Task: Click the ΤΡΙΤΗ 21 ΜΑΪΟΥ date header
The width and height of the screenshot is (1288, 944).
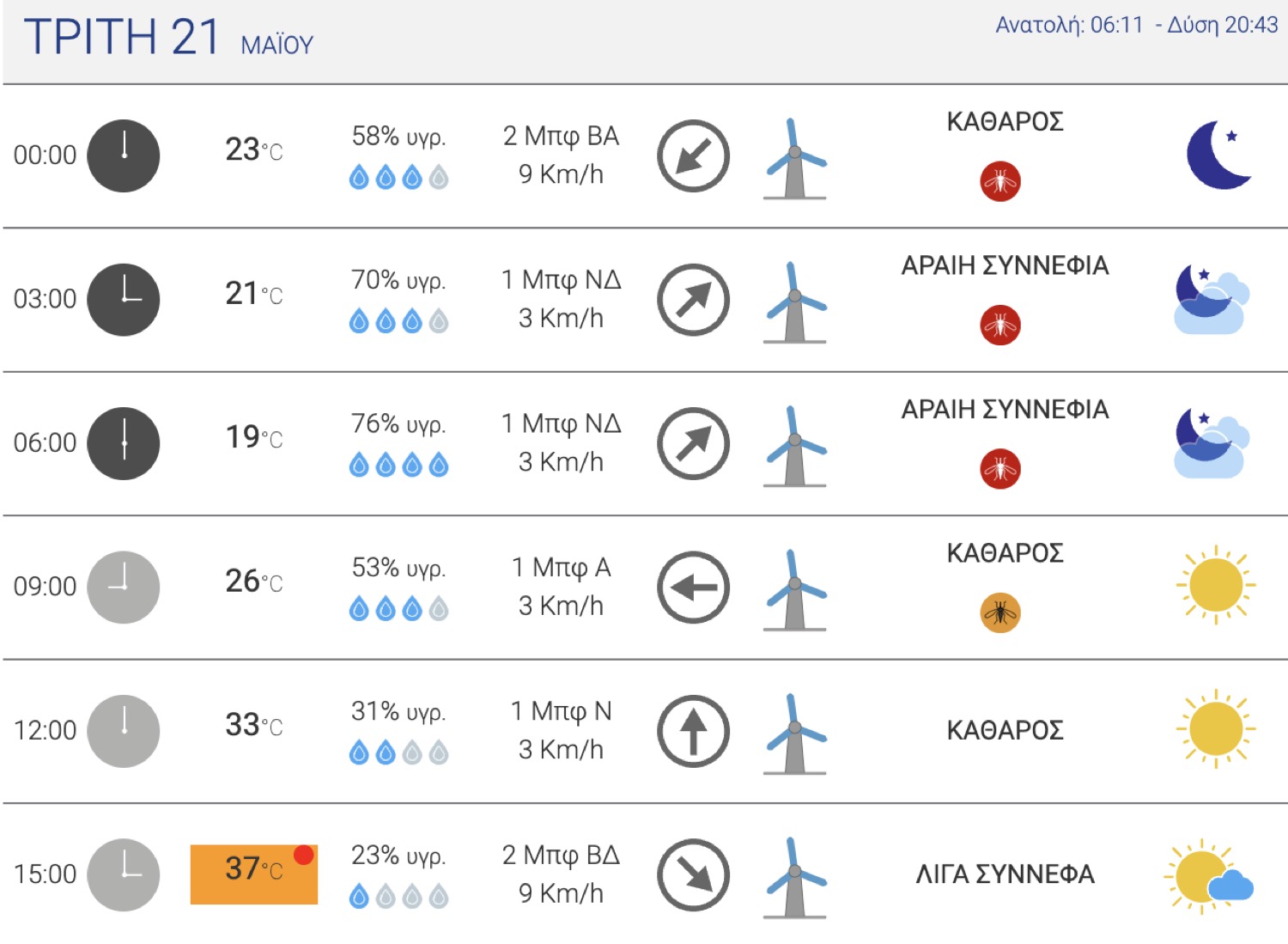Action: (x=169, y=38)
